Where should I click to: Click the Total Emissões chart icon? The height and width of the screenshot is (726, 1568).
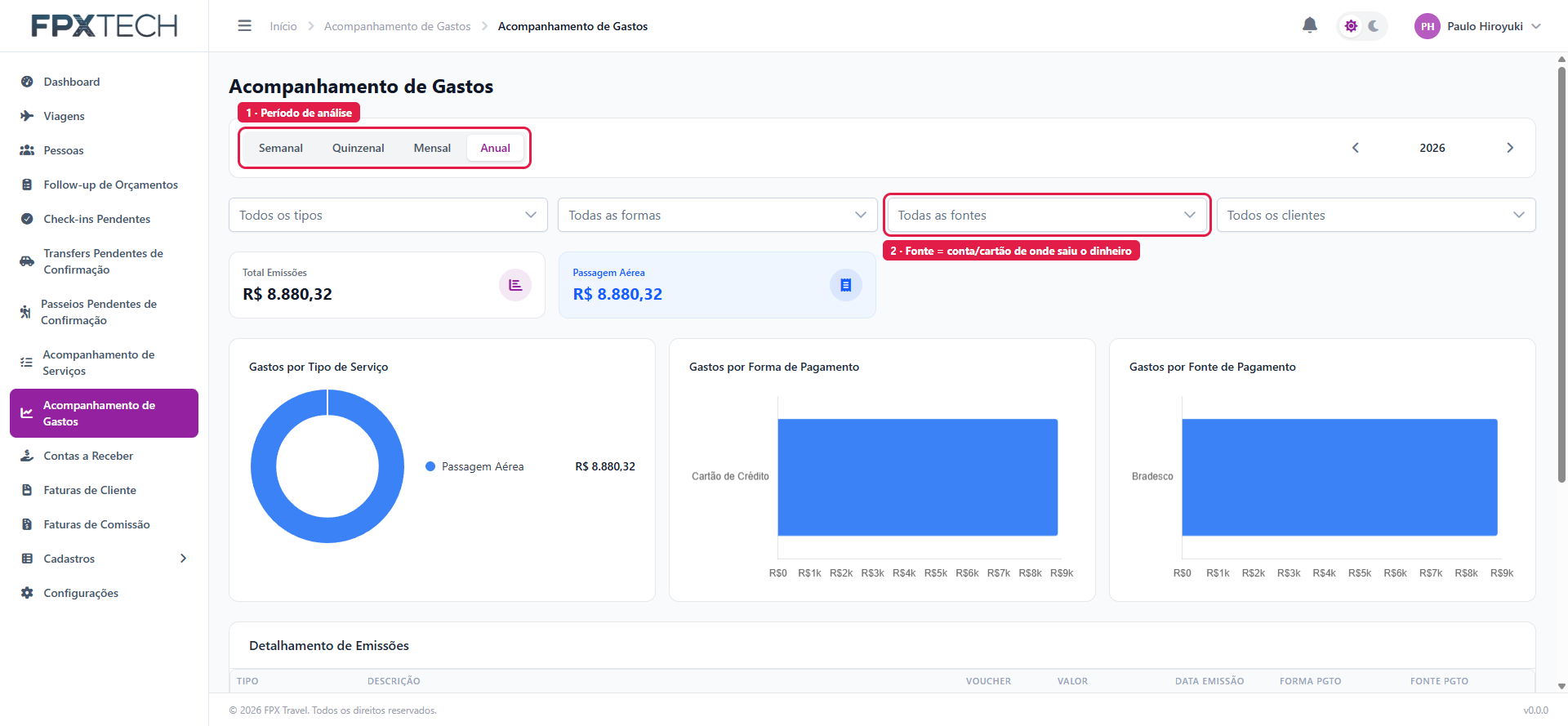click(x=515, y=285)
